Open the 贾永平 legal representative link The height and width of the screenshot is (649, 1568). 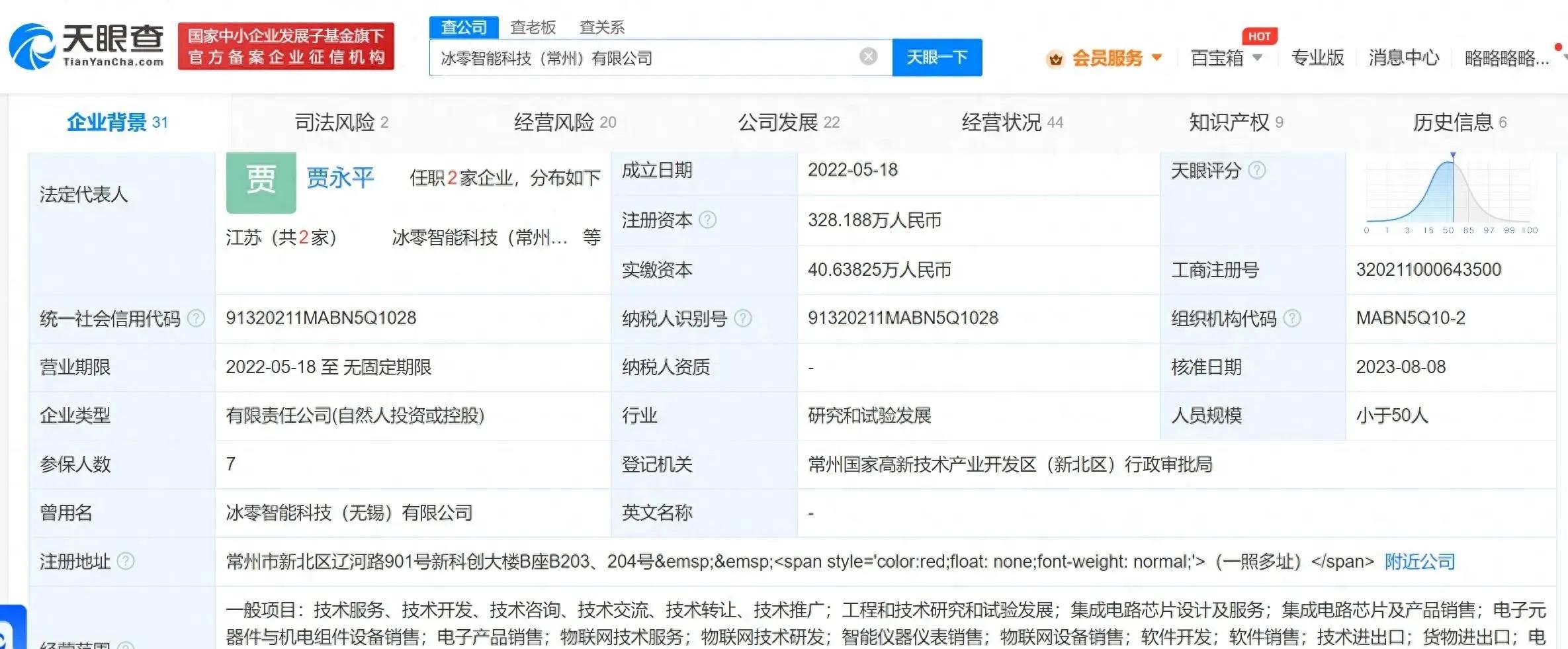340,178
